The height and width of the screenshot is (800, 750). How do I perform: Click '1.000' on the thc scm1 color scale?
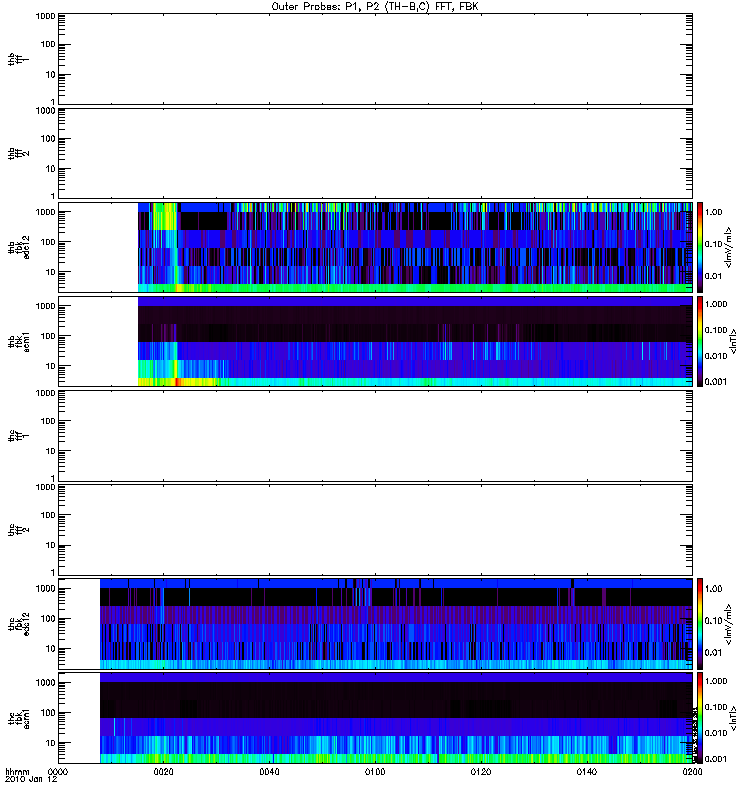coord(716,681)
